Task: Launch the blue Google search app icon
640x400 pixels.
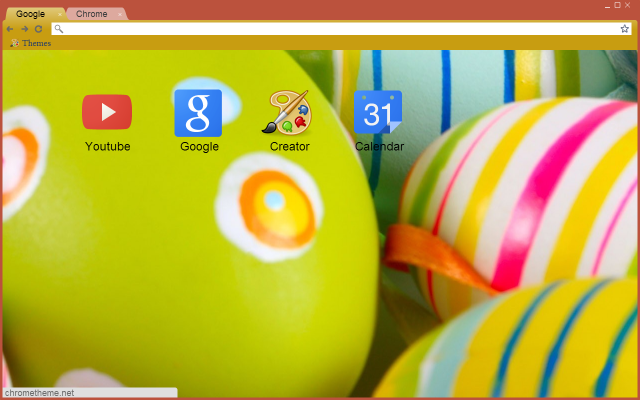Action: (198, 113)
